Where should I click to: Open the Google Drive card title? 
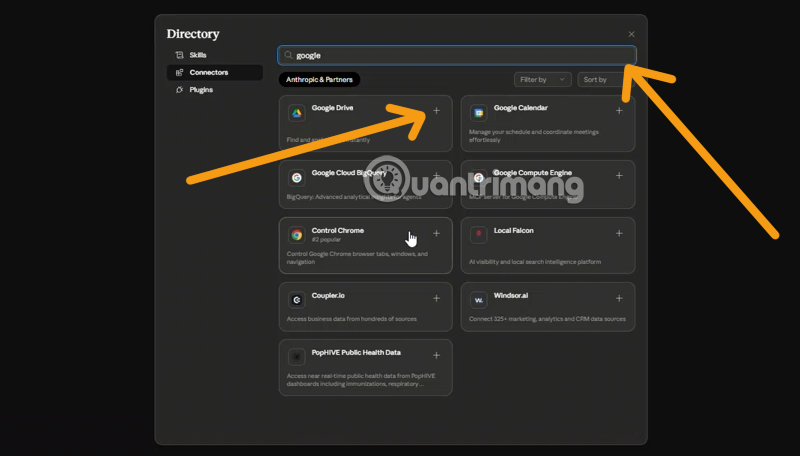tap(332, 108)
